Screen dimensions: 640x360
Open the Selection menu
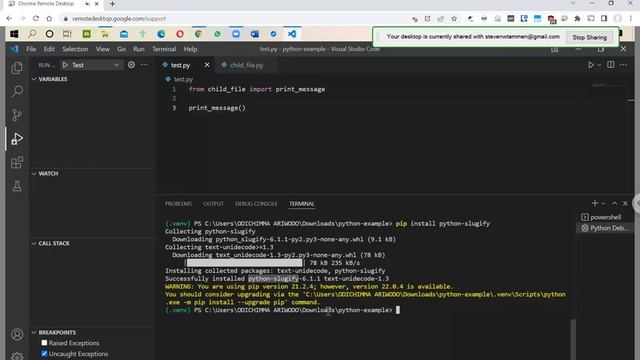[x=75, y=49]
